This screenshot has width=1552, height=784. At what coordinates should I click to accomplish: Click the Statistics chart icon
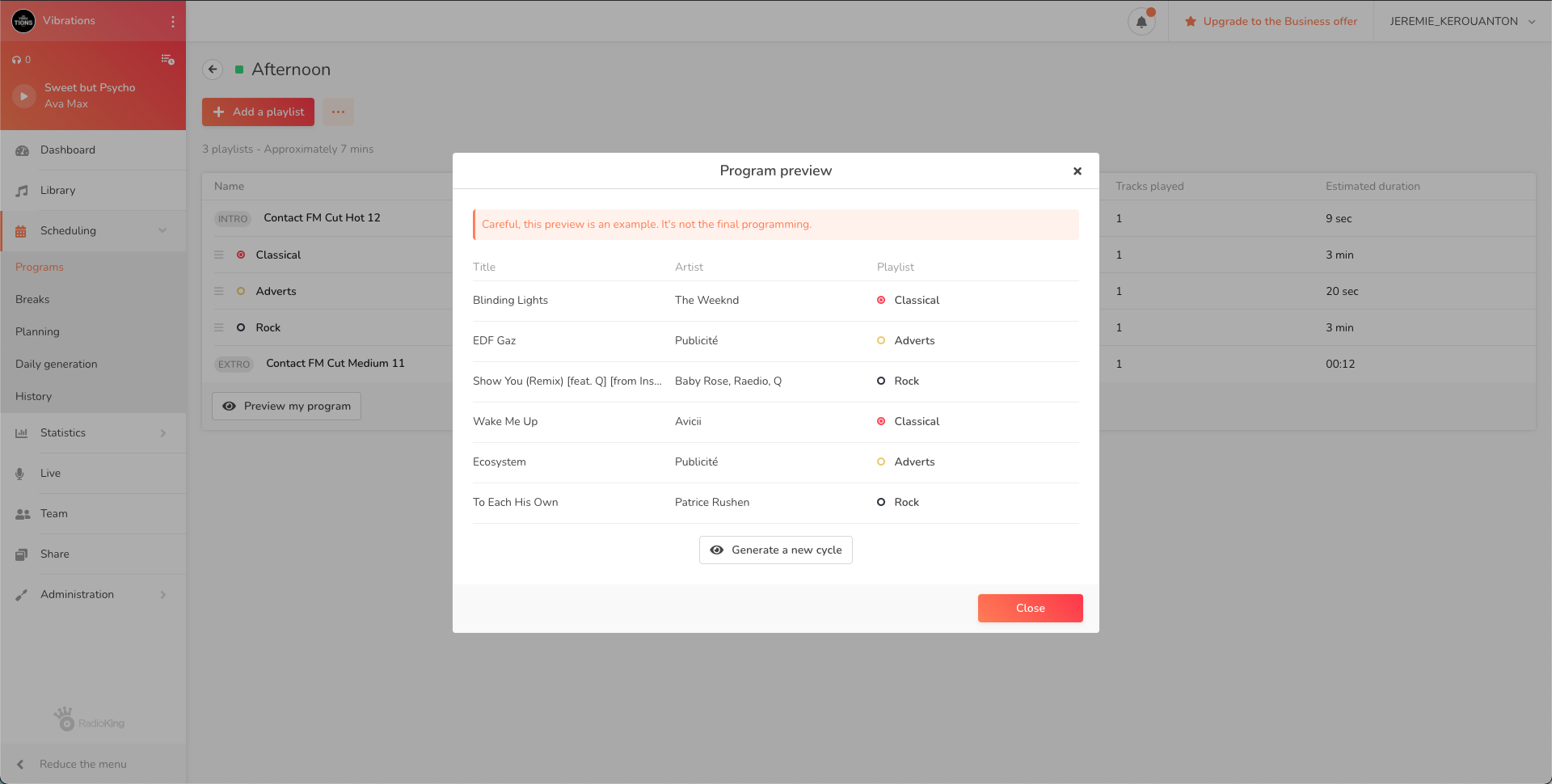click(x=22, y=433)
